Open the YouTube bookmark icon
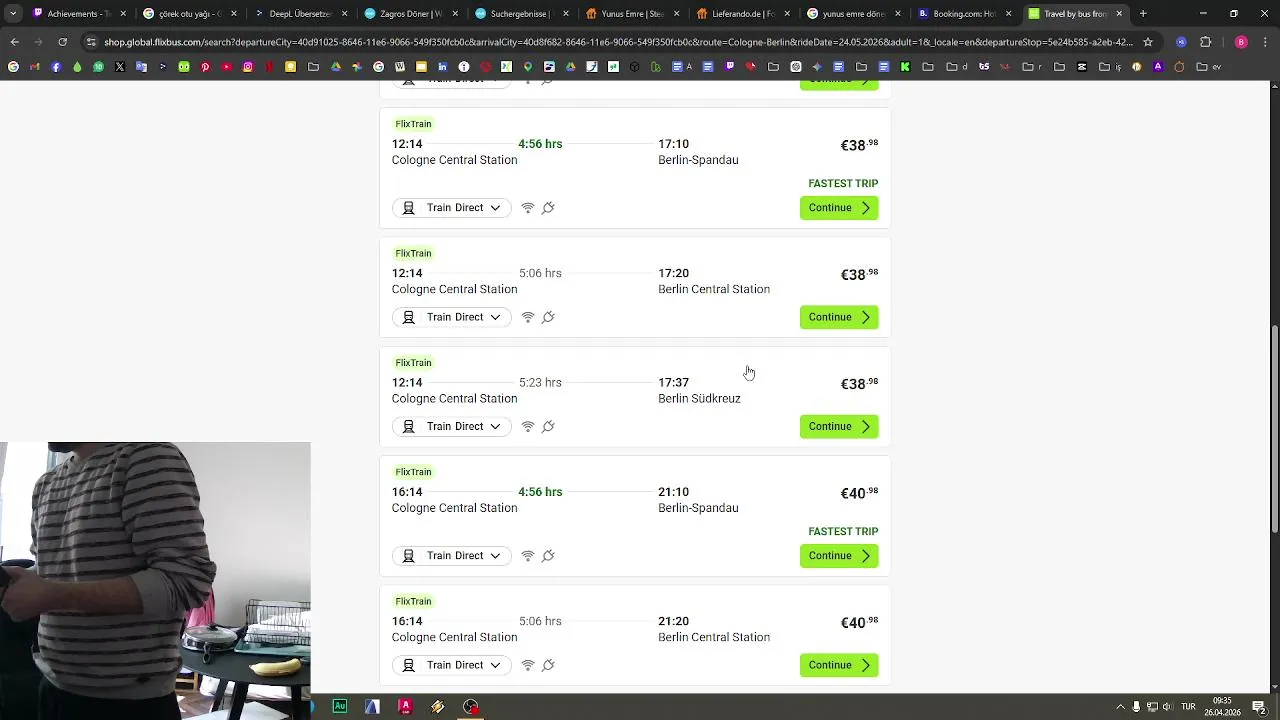This screenshot has height=720, width=1280. pyautogui.click(x=227, y=67)
